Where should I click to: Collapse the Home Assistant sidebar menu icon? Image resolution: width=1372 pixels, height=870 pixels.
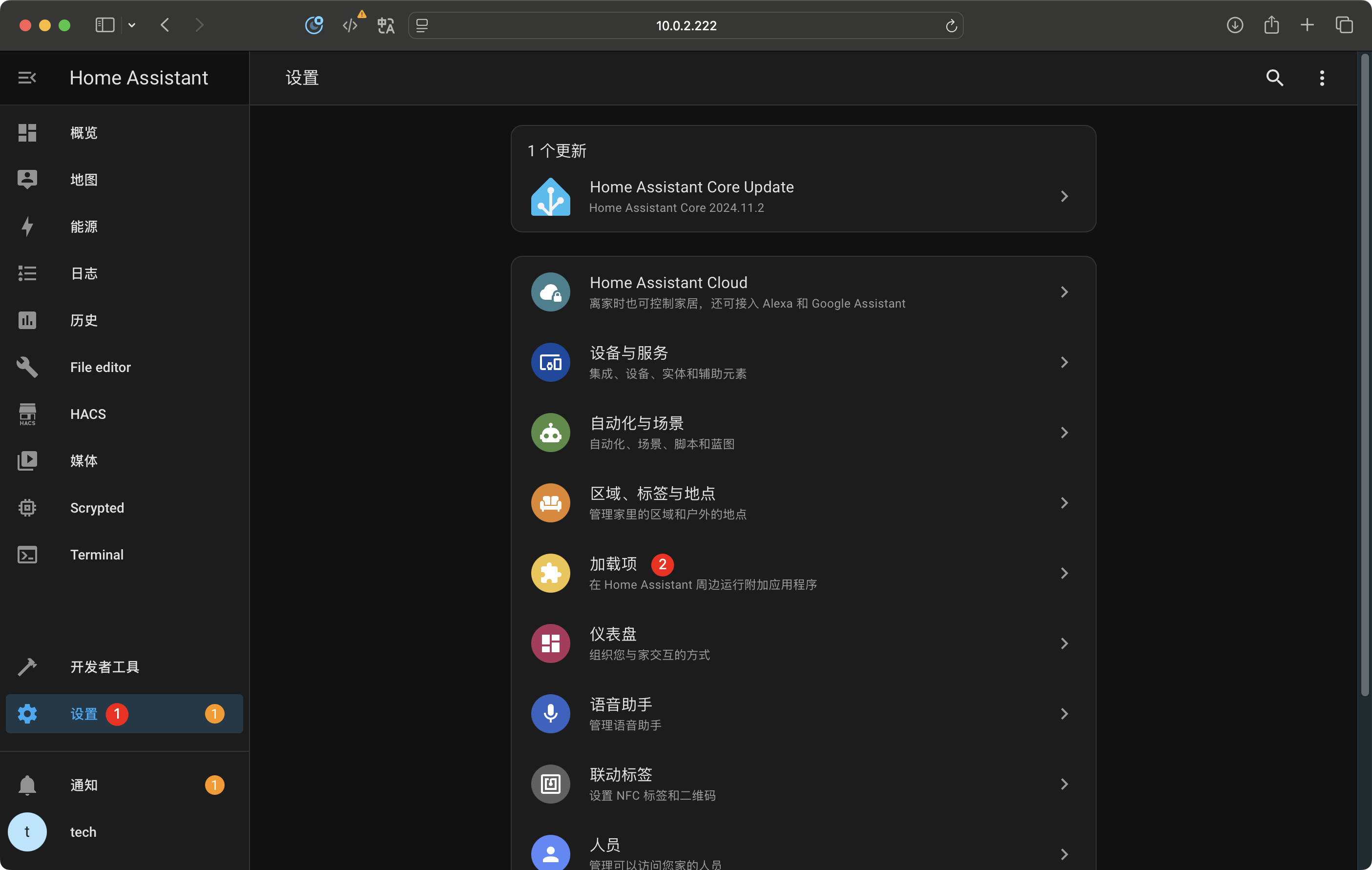click(x=27, y=78)
